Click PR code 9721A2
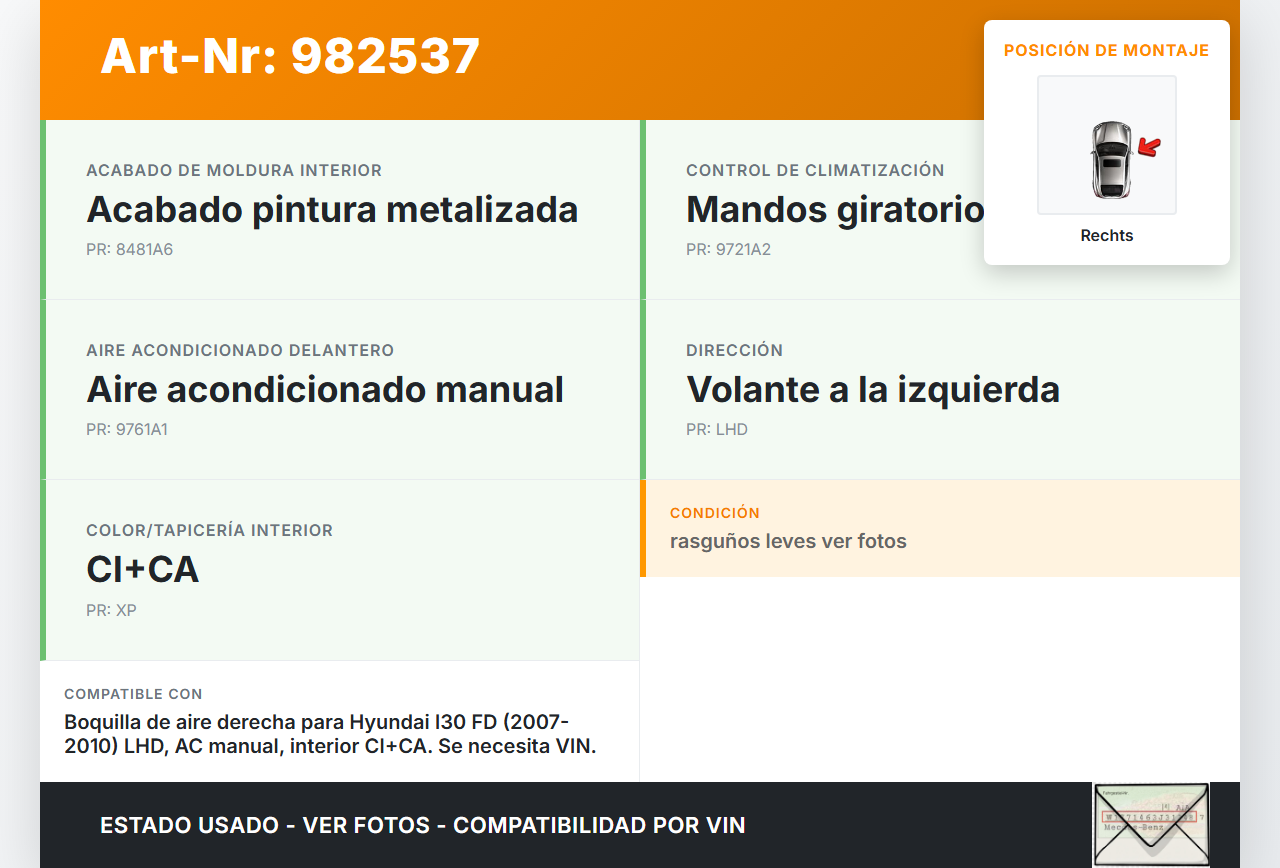The height and width of the screenshot is (868, 1280). coord(729,250)
